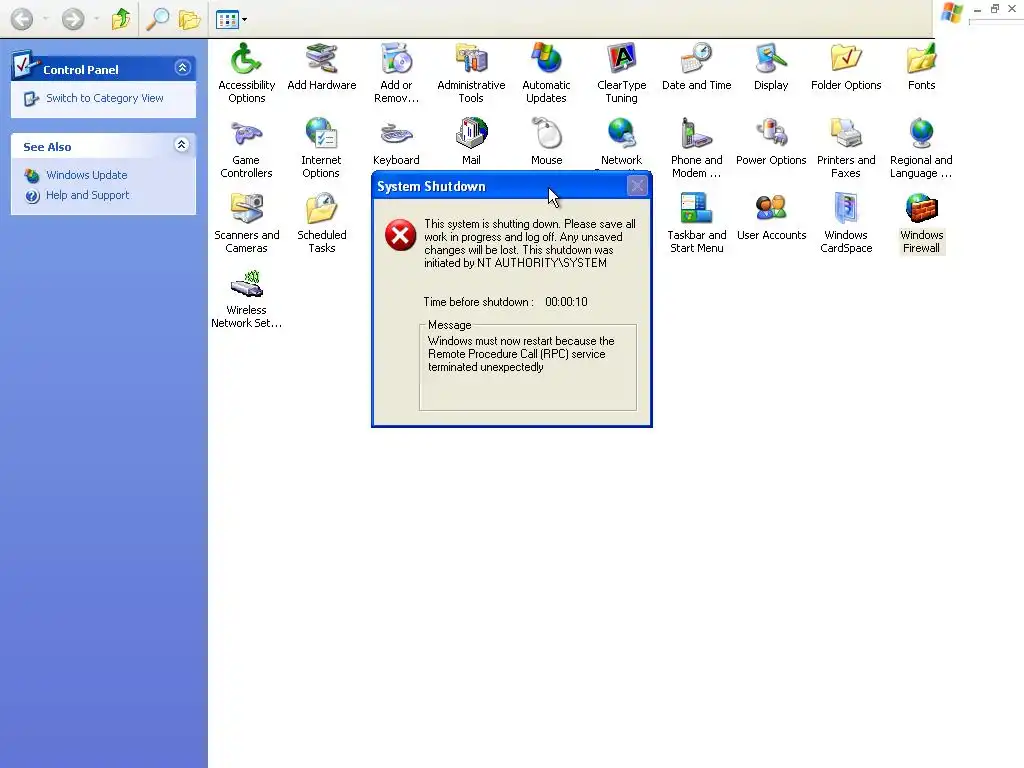
Task: Open Display properties icon
Action: click(771, 67)
